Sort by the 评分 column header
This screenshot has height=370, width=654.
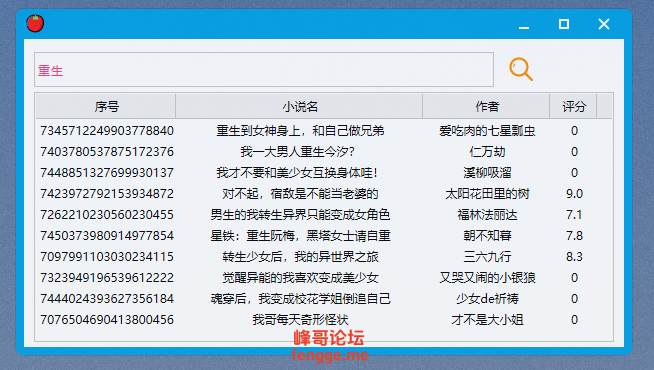click(x=574, y=106)
